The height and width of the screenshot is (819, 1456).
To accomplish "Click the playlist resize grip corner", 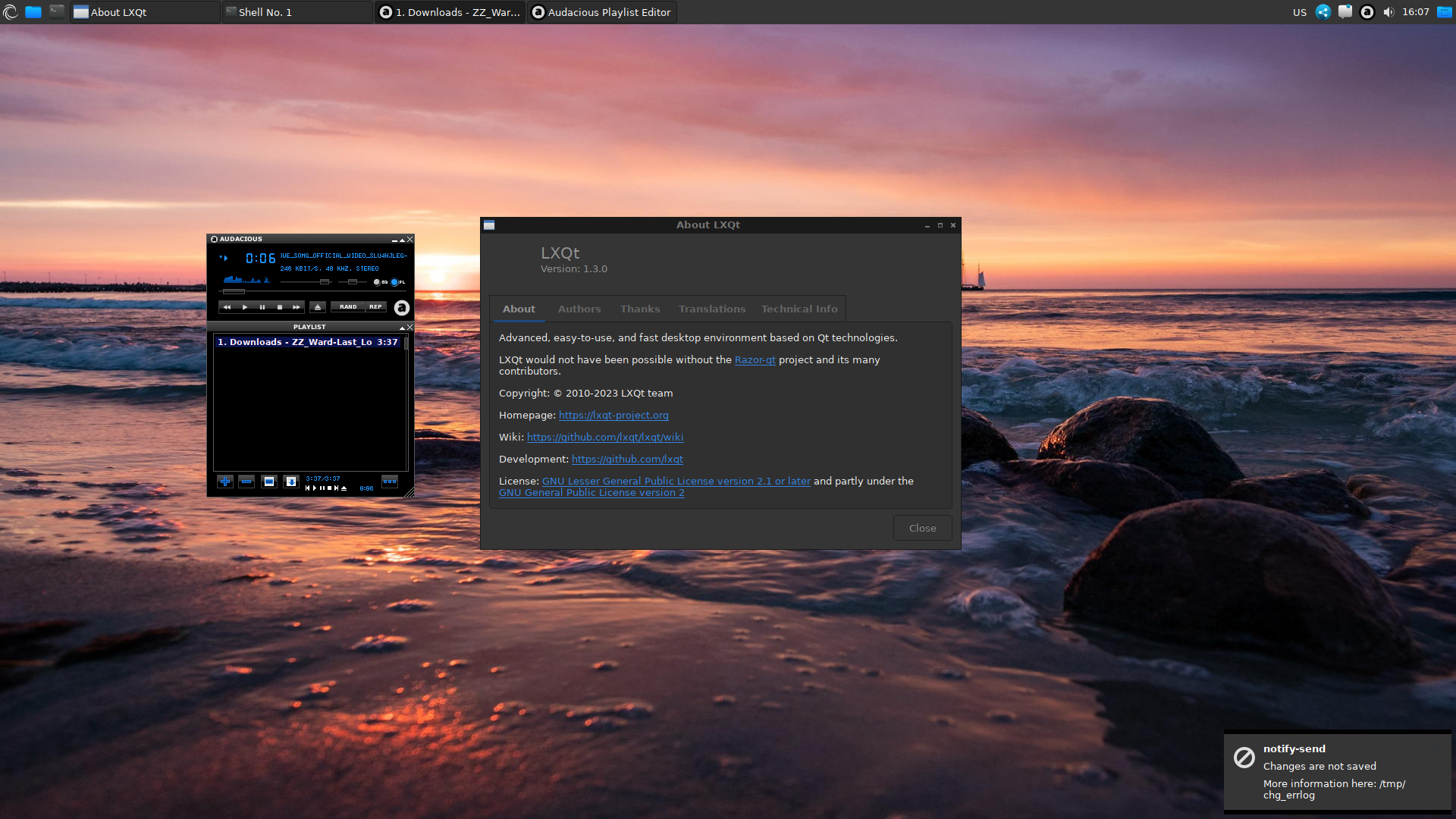I will click(409, 492).
